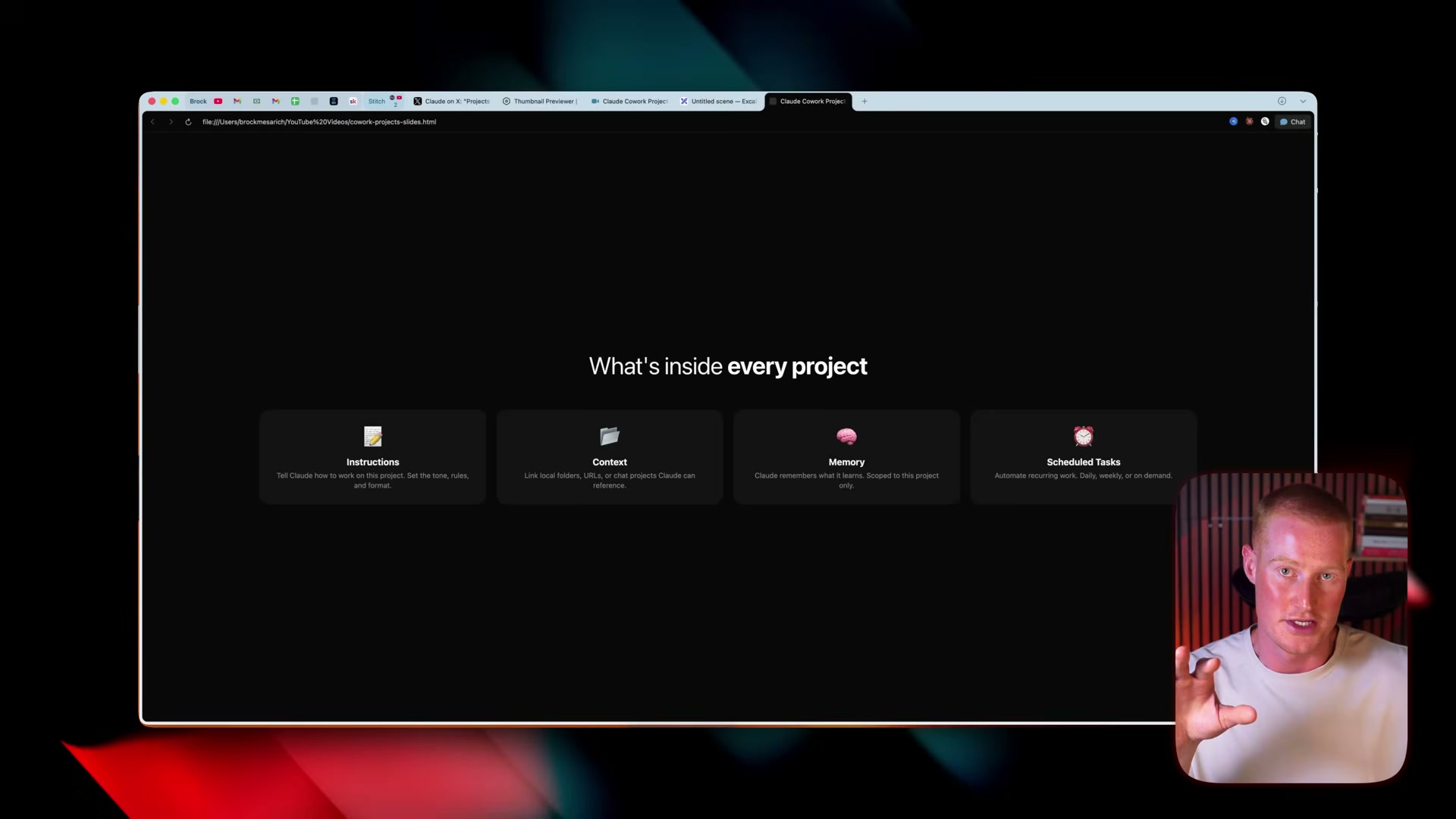The width and height of the screenshot is (1456, 819).
Task: Open the pinned tab with the green camera icon
Action: point(256,101)
